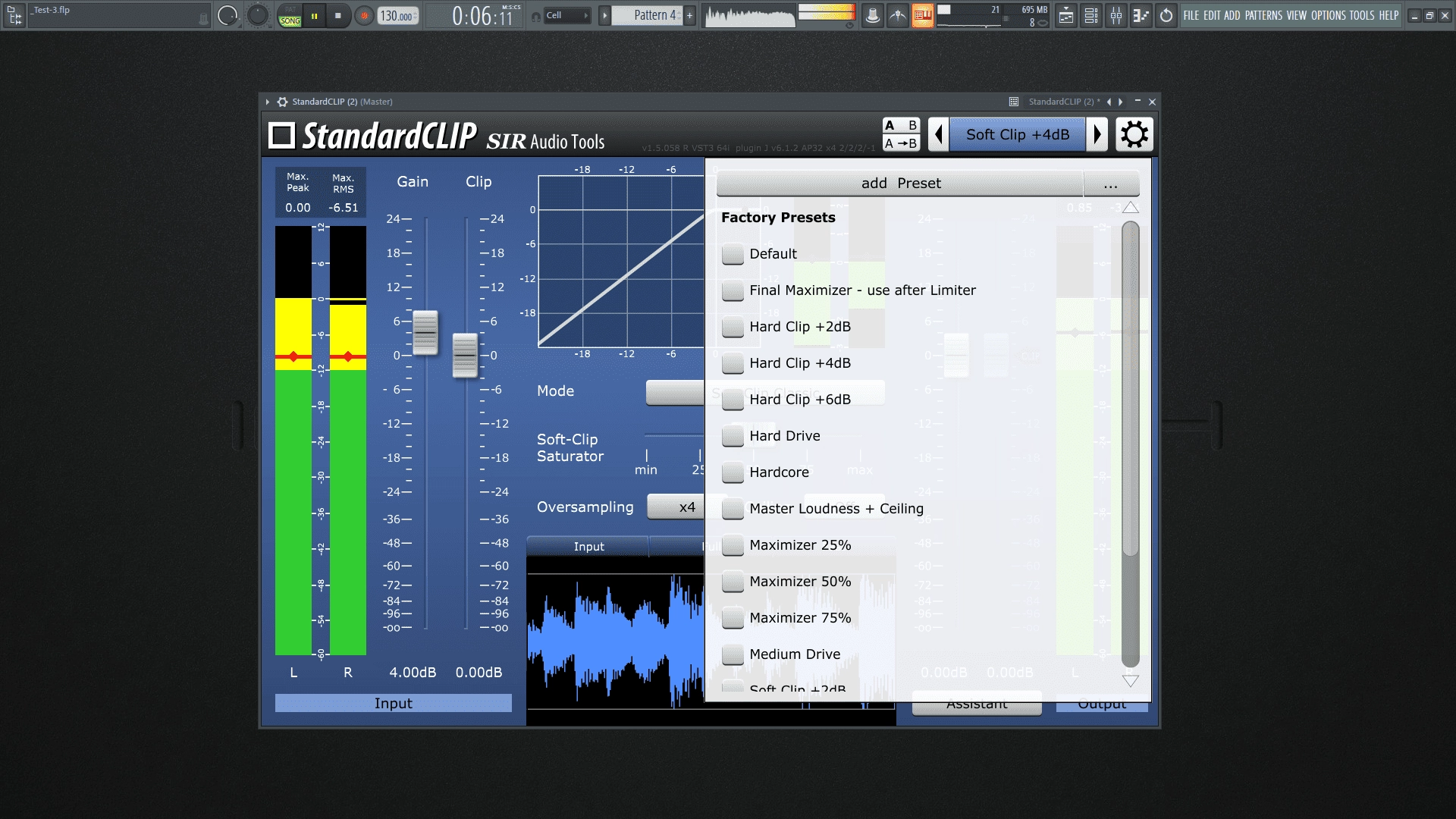This screenshot has height=819, width=1456.
Task: Choose the Maximizer 75% preset
Action: tap(786, 618)
